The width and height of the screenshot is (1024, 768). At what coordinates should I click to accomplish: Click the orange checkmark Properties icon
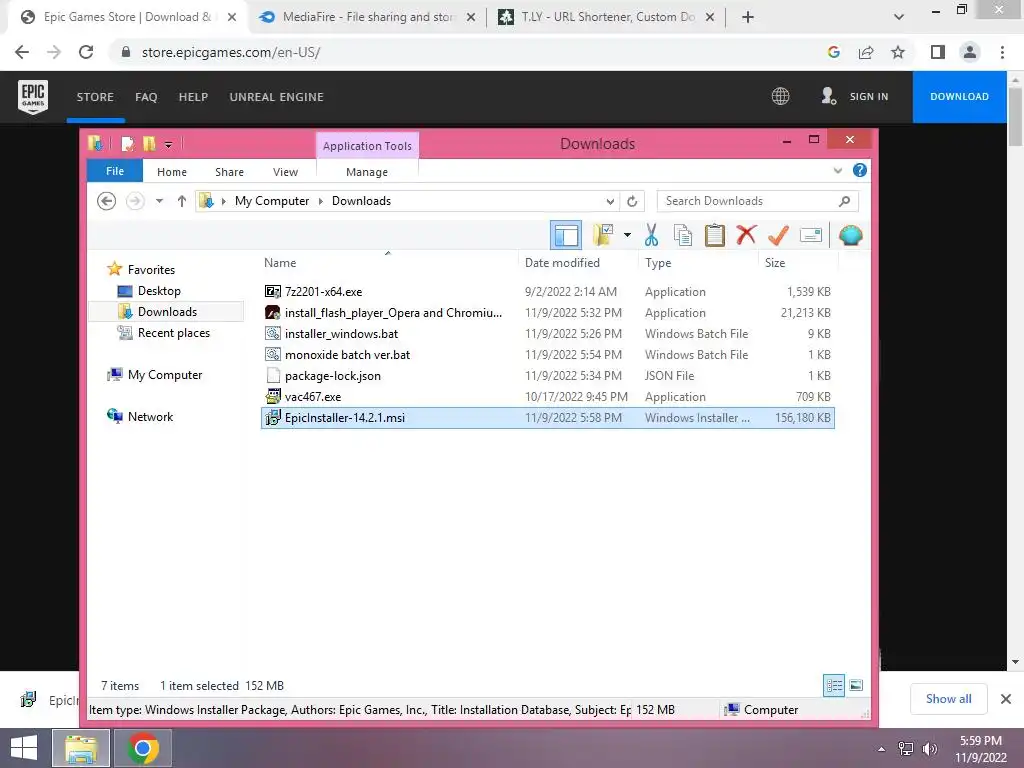click(x=778, y=235)
